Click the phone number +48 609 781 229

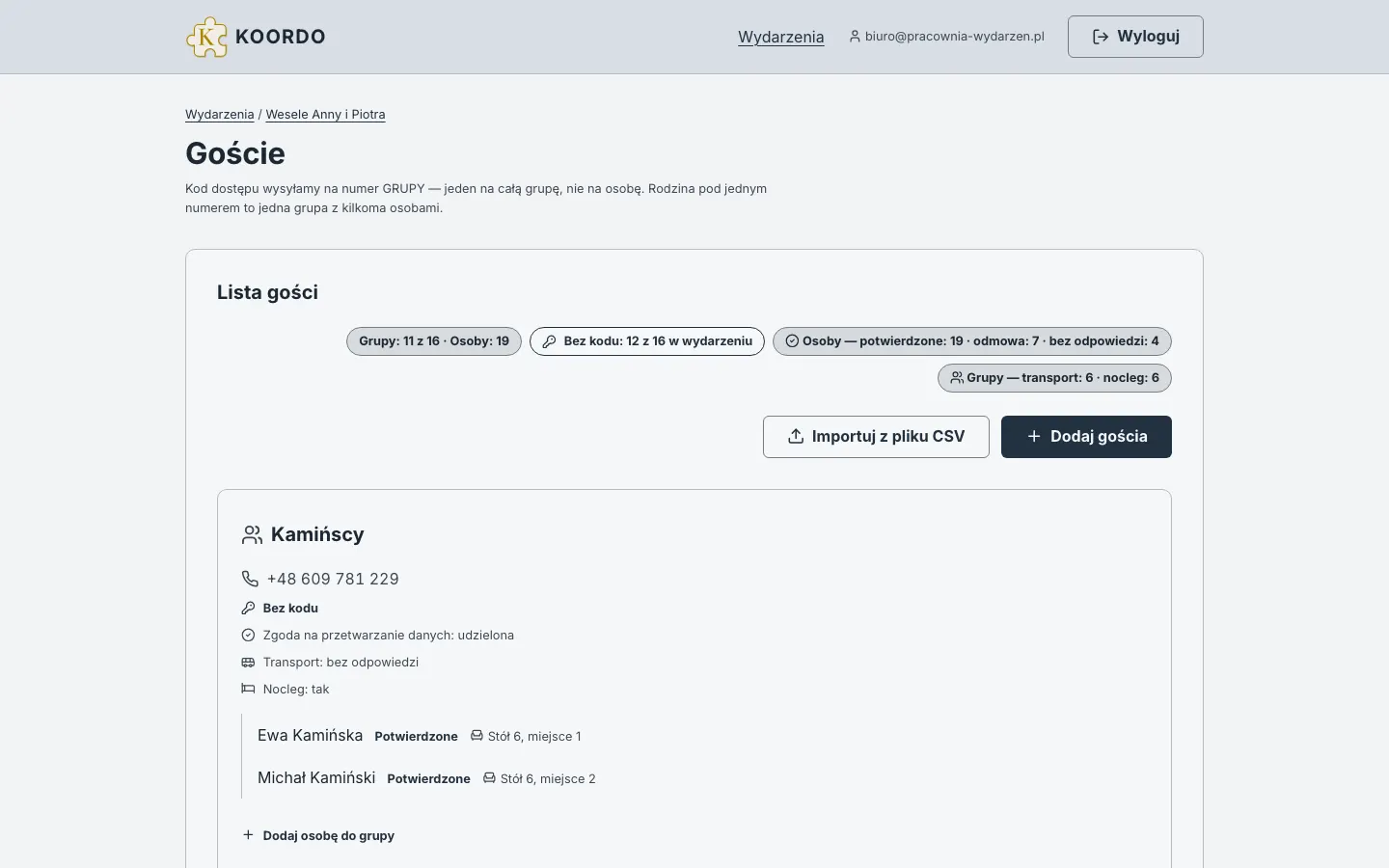tap(333, 579)
